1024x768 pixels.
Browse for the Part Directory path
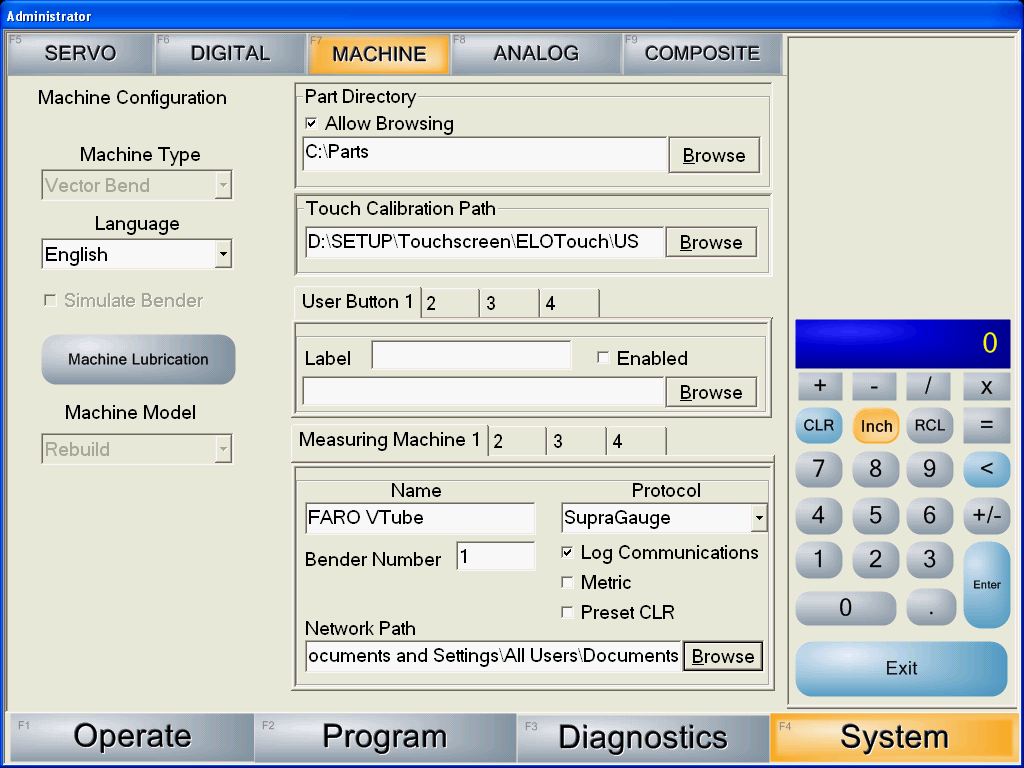[x=713, y=156]
